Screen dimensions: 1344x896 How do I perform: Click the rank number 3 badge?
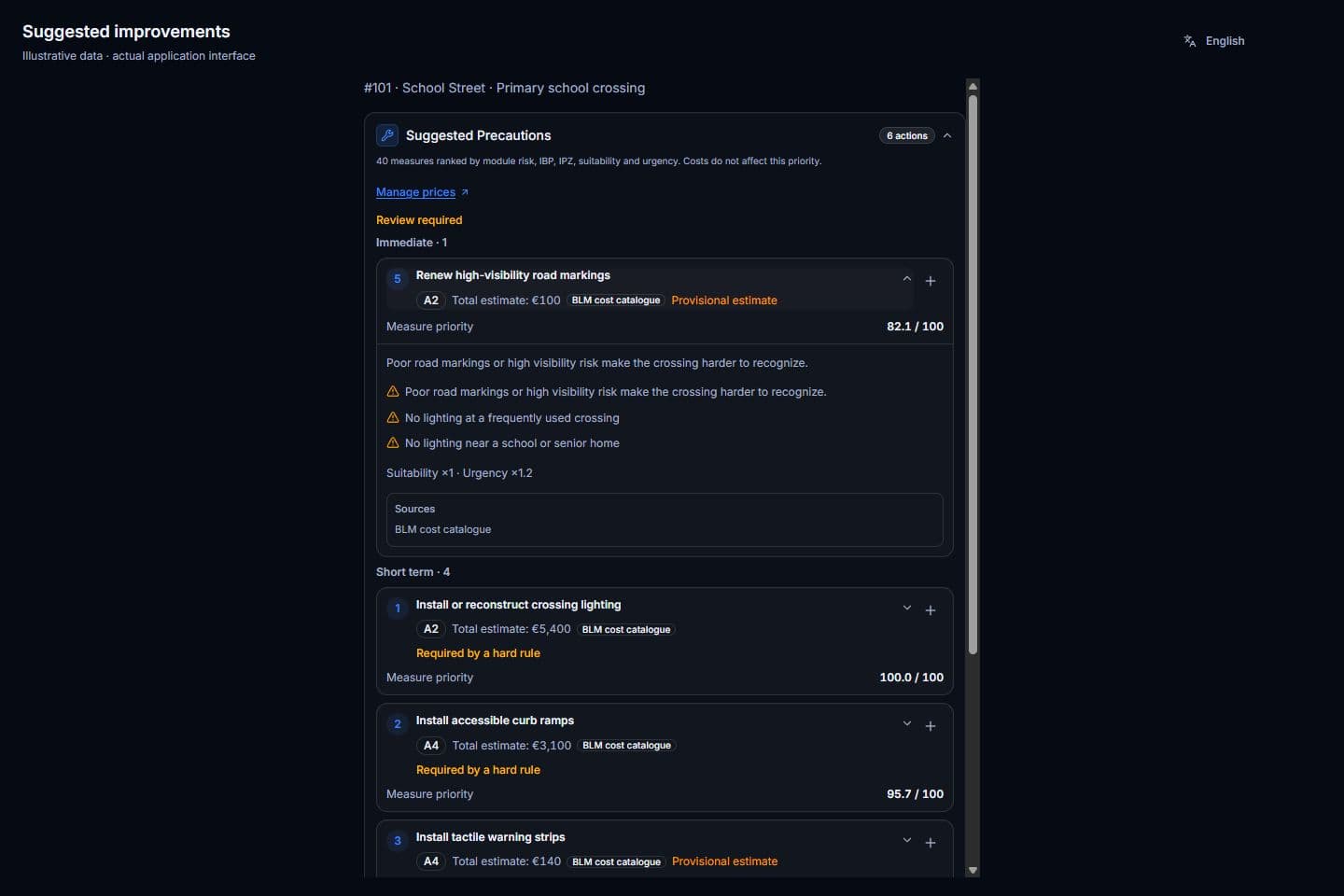tap(398, 841)
